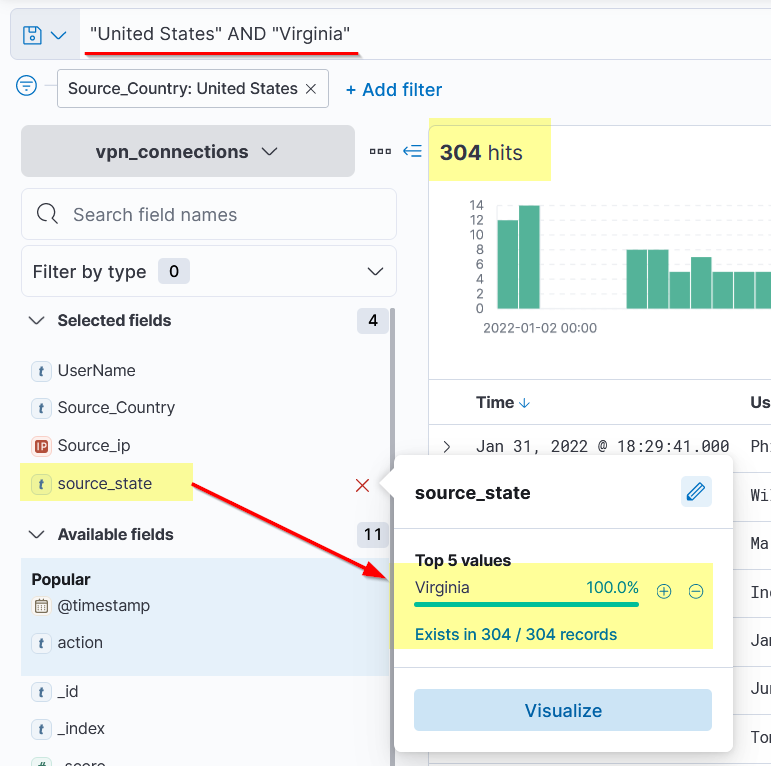Select the UserName field in list

tap(96, 371)
